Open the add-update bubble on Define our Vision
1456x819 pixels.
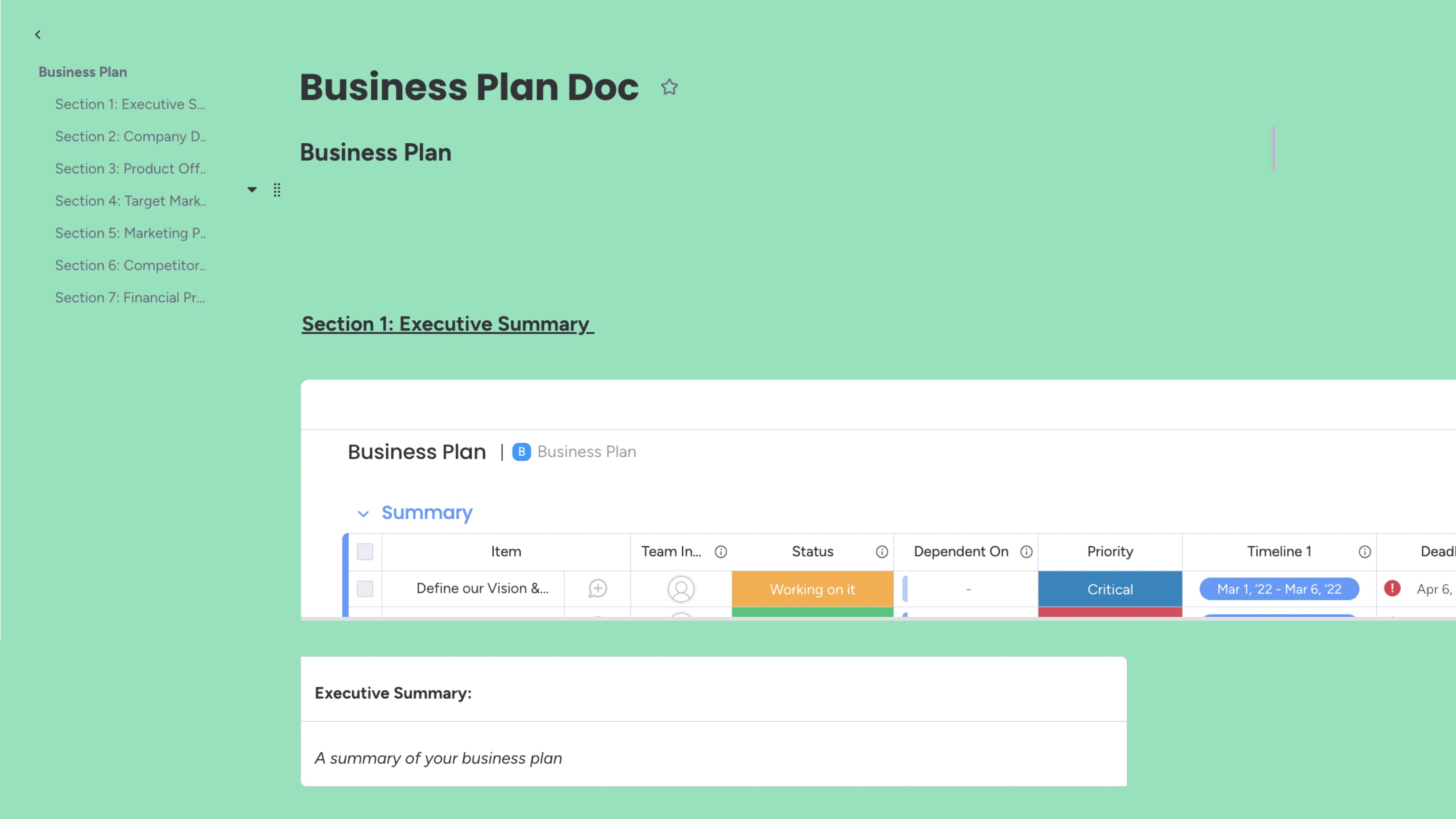tap(597, 588)
